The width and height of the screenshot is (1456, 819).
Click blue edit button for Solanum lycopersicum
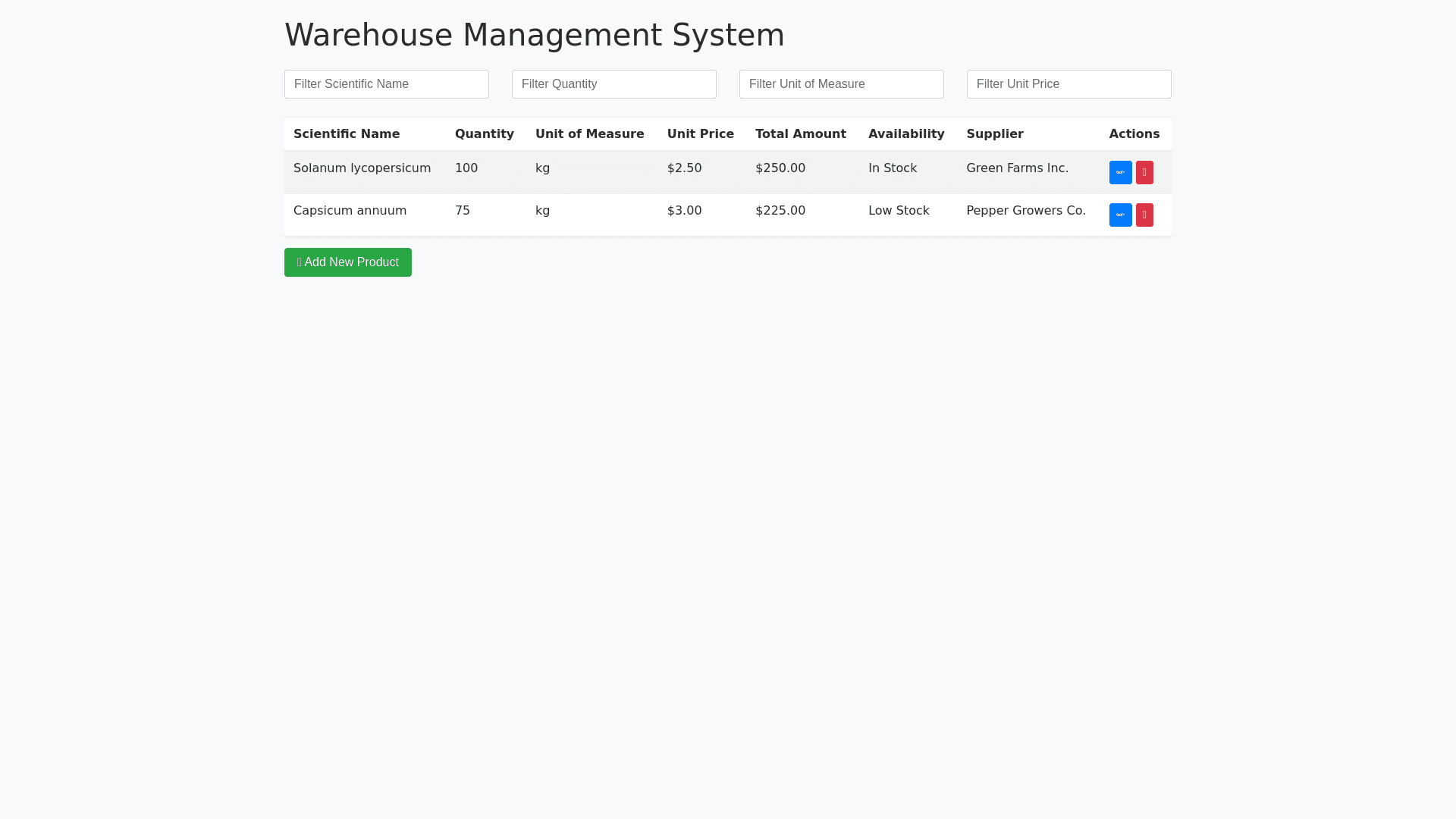(x=1120, y=172)
